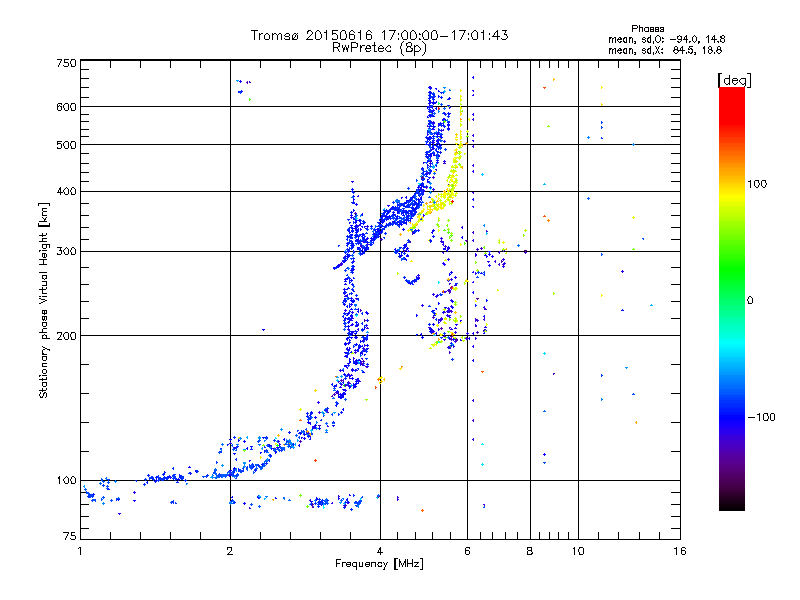This screenshot has height=600, width=800.
Task: Click the colorbar tick label '0'
Action: [x=750, y=301]
